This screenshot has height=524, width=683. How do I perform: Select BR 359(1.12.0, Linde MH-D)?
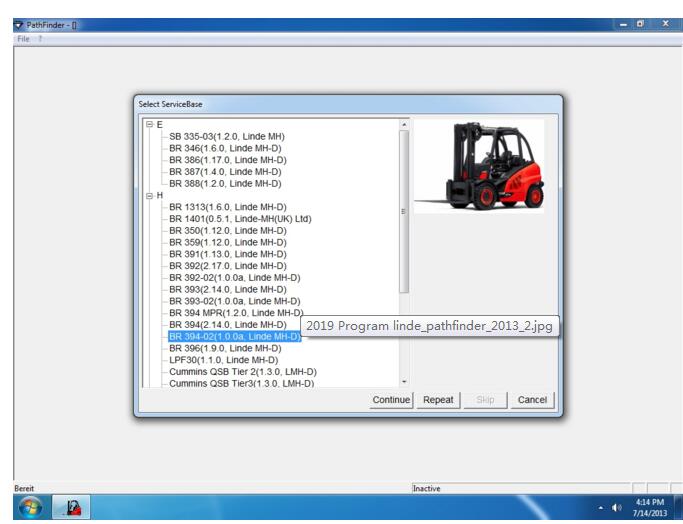coord(228,242)
